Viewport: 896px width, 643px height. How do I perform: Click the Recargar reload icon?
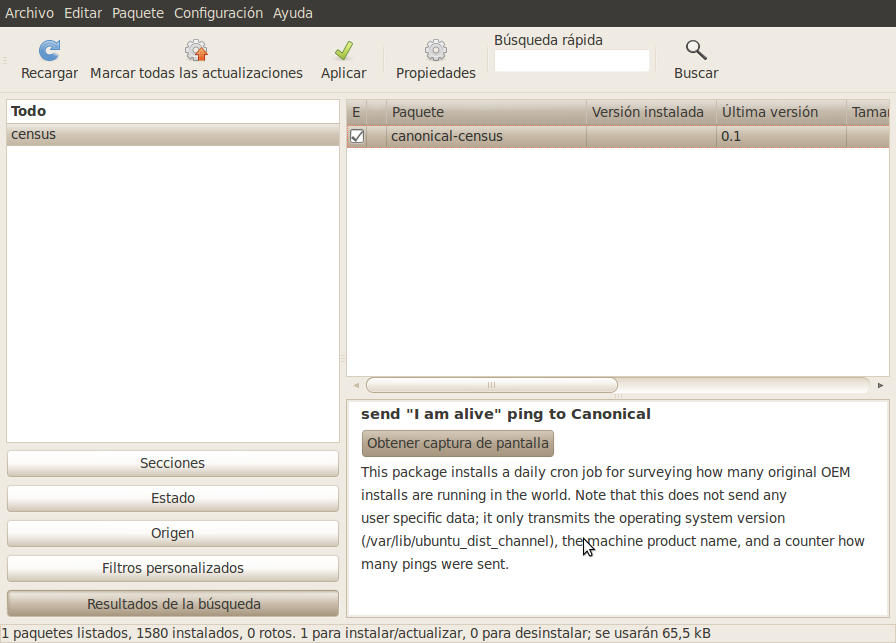pyautogui.click(x=49, y=50)
